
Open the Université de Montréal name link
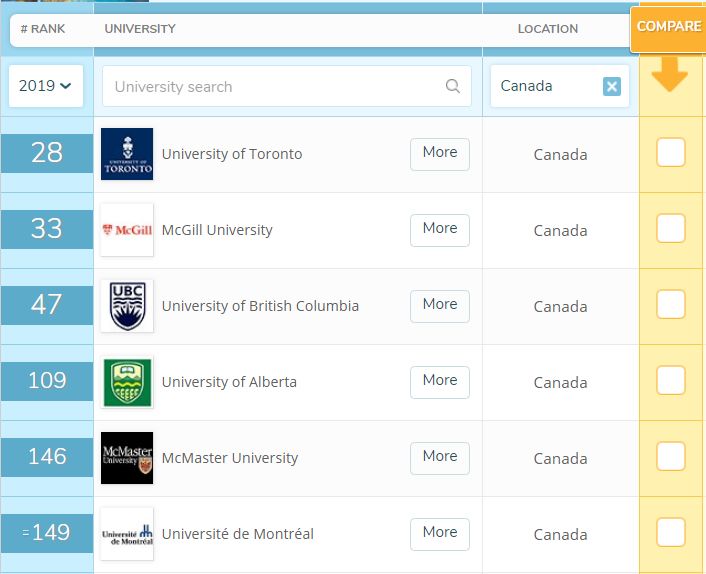coord(237,534)
